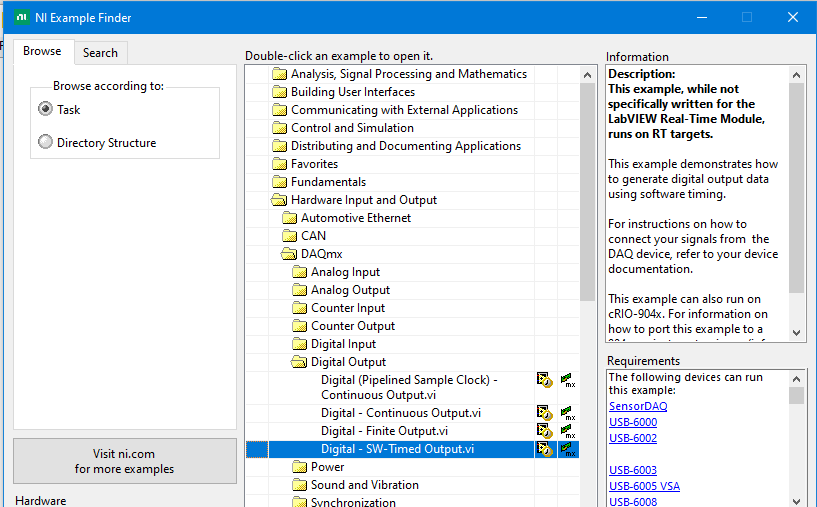
Task: Click the folder icon beside Counter Input
Action: point(300,308)
